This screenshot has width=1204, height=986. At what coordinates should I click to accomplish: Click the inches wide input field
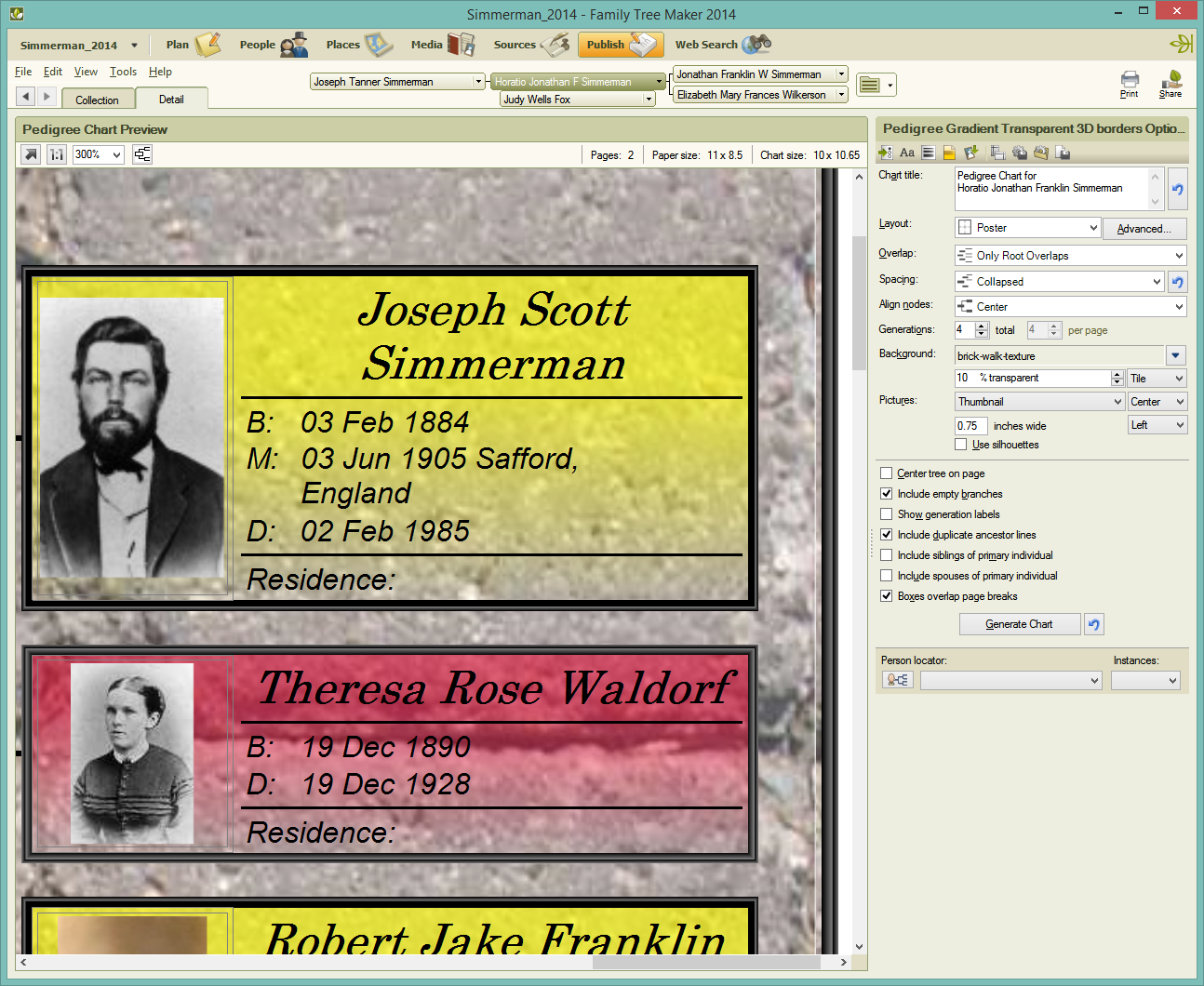pyautogui.click(x=970, y=426)
